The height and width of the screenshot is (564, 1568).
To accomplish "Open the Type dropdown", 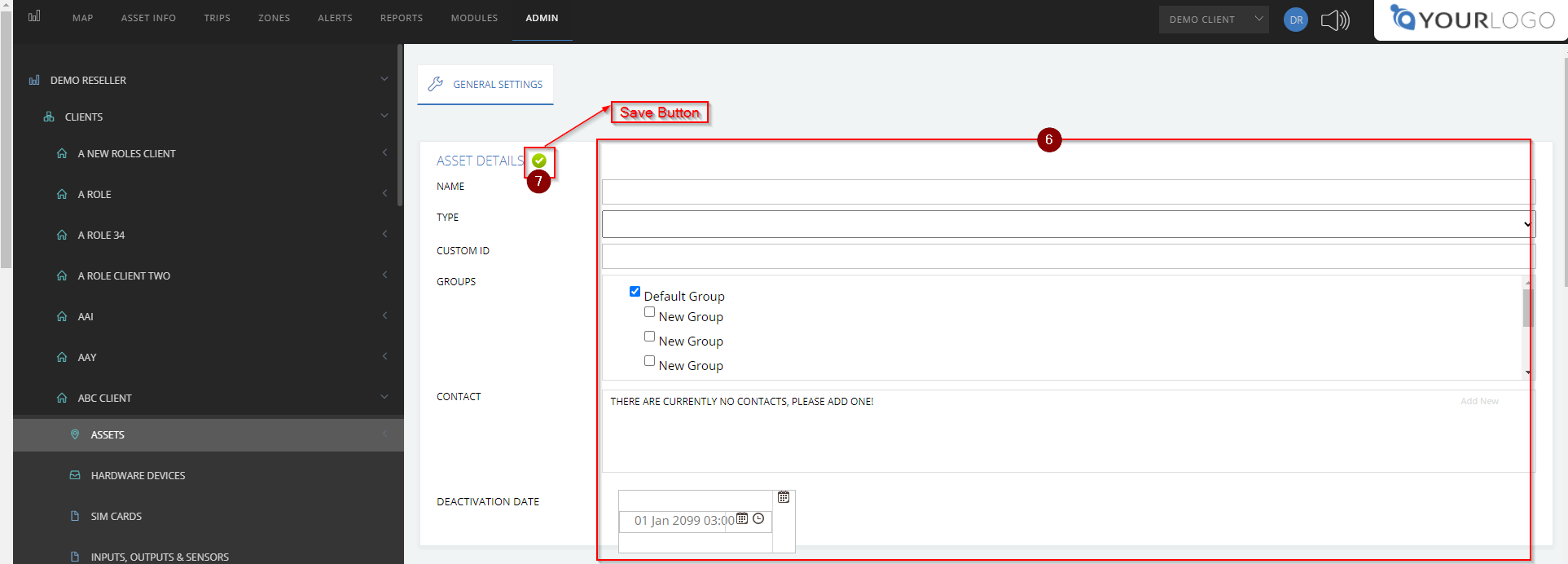I will coord(1069,224).
